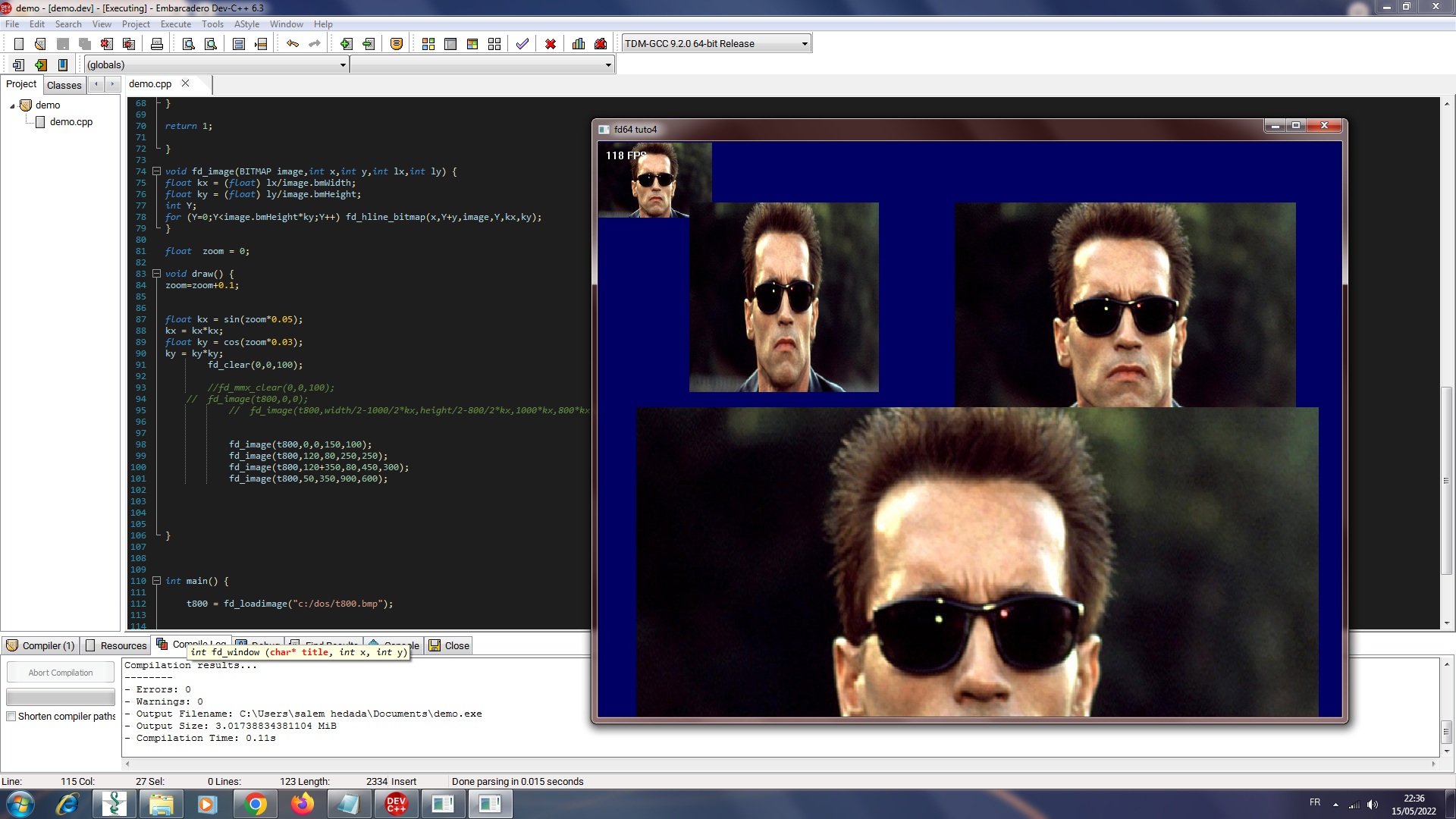Click the Abort Compilation button
Viewport: 1456px width, 819px height.
click(61, 673)
